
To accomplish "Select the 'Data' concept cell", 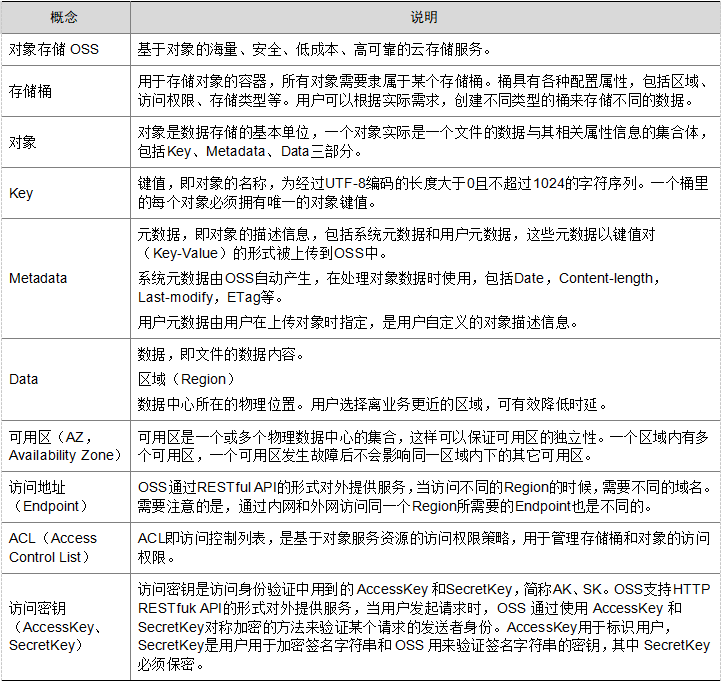I will click(x=65, y=379).
